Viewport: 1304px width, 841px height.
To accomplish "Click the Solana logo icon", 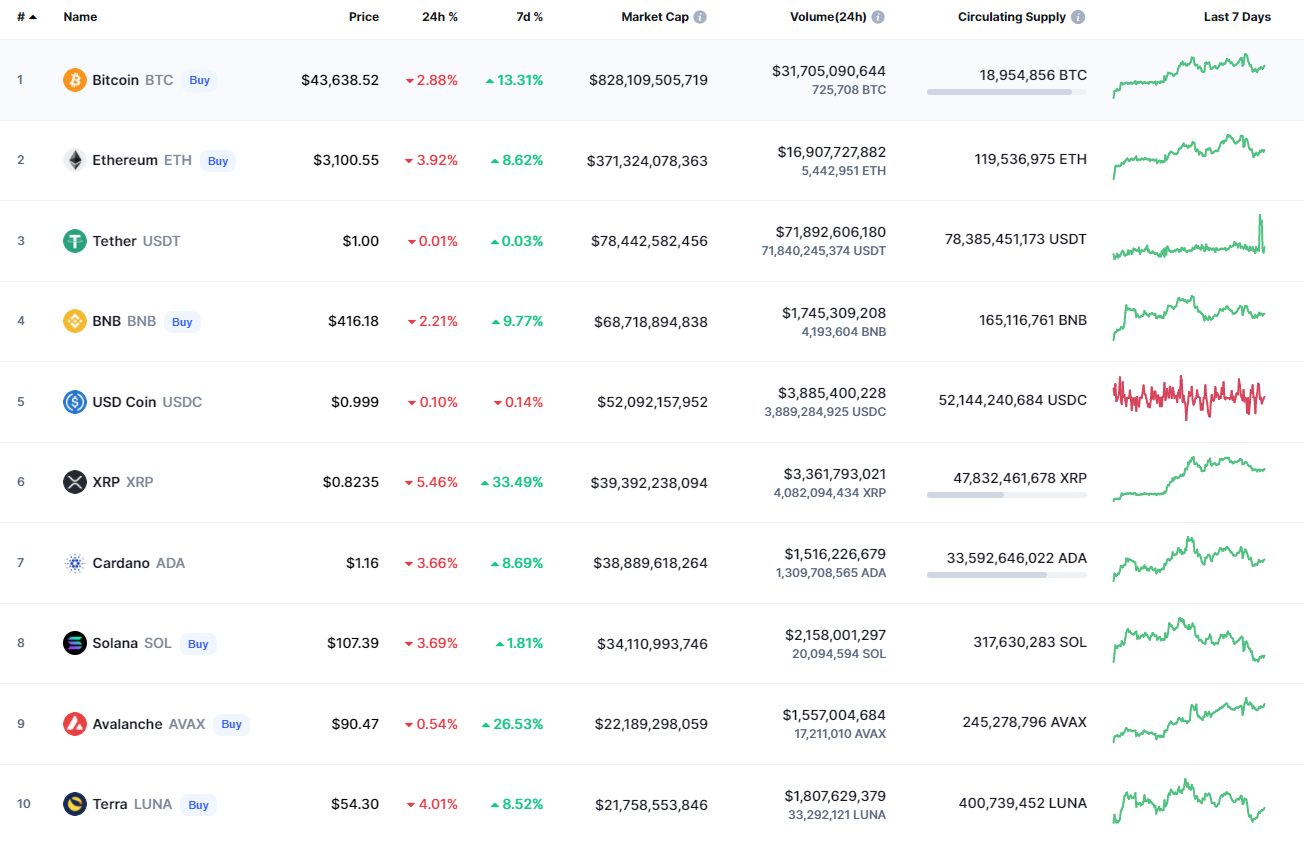I will [75, 643].
